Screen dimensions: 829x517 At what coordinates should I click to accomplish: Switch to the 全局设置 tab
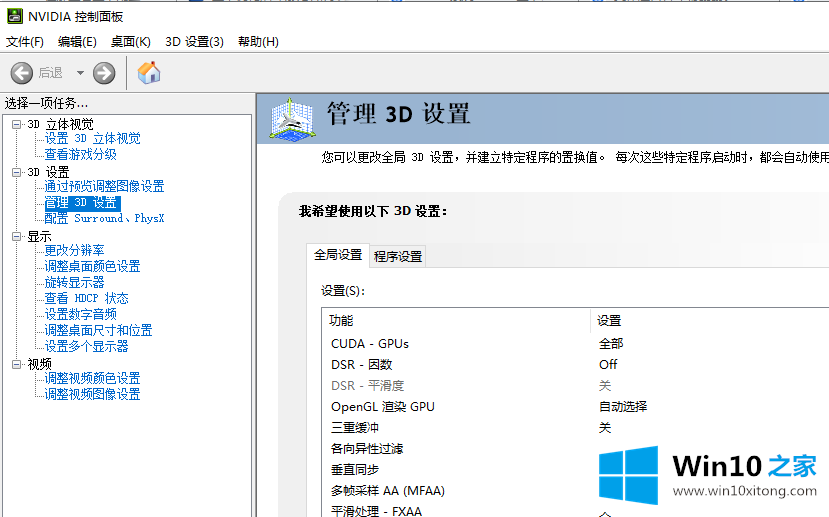pyautogui.click(x=338, y=255)
